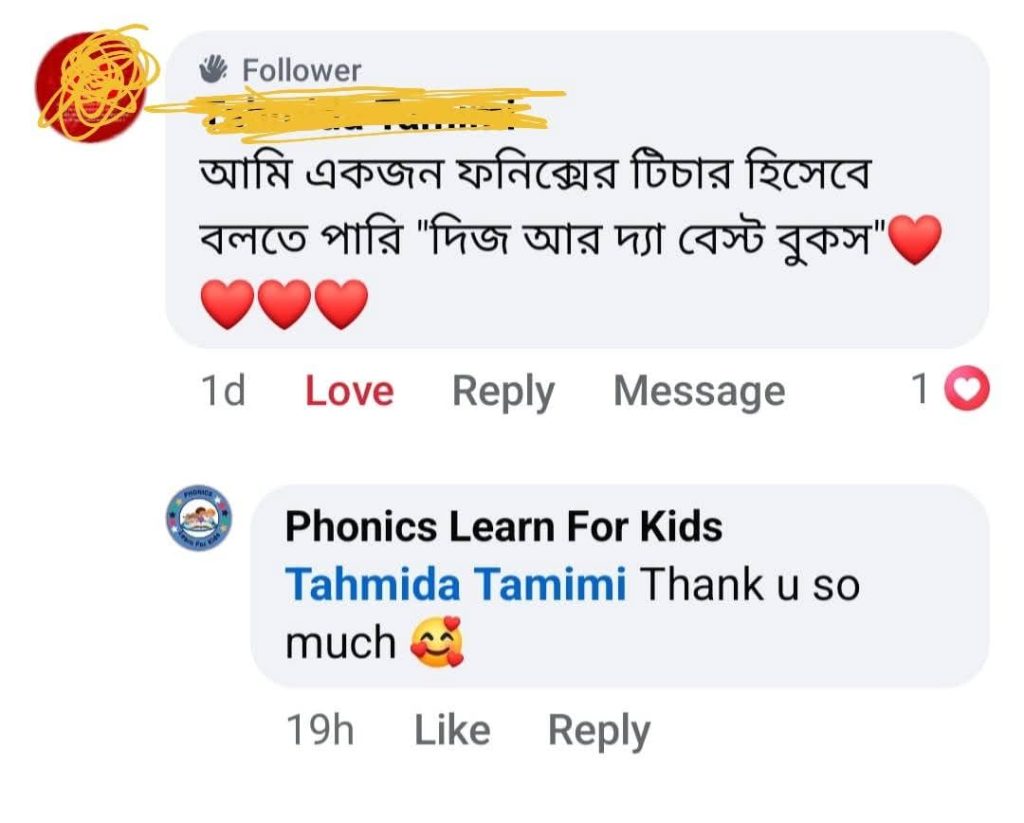Toggle the Love reaction on the first comment
Image resolution: width=1024 pixels, height=823 pixels.
[349, 391]
